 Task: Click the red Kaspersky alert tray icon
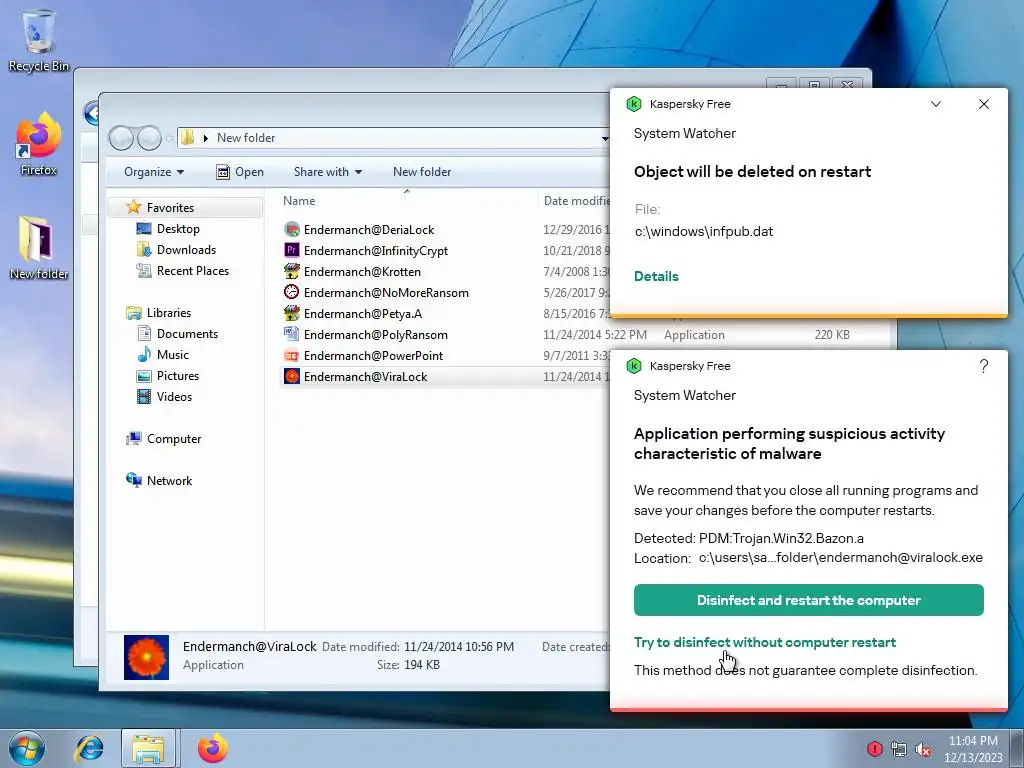click(874, 749)
